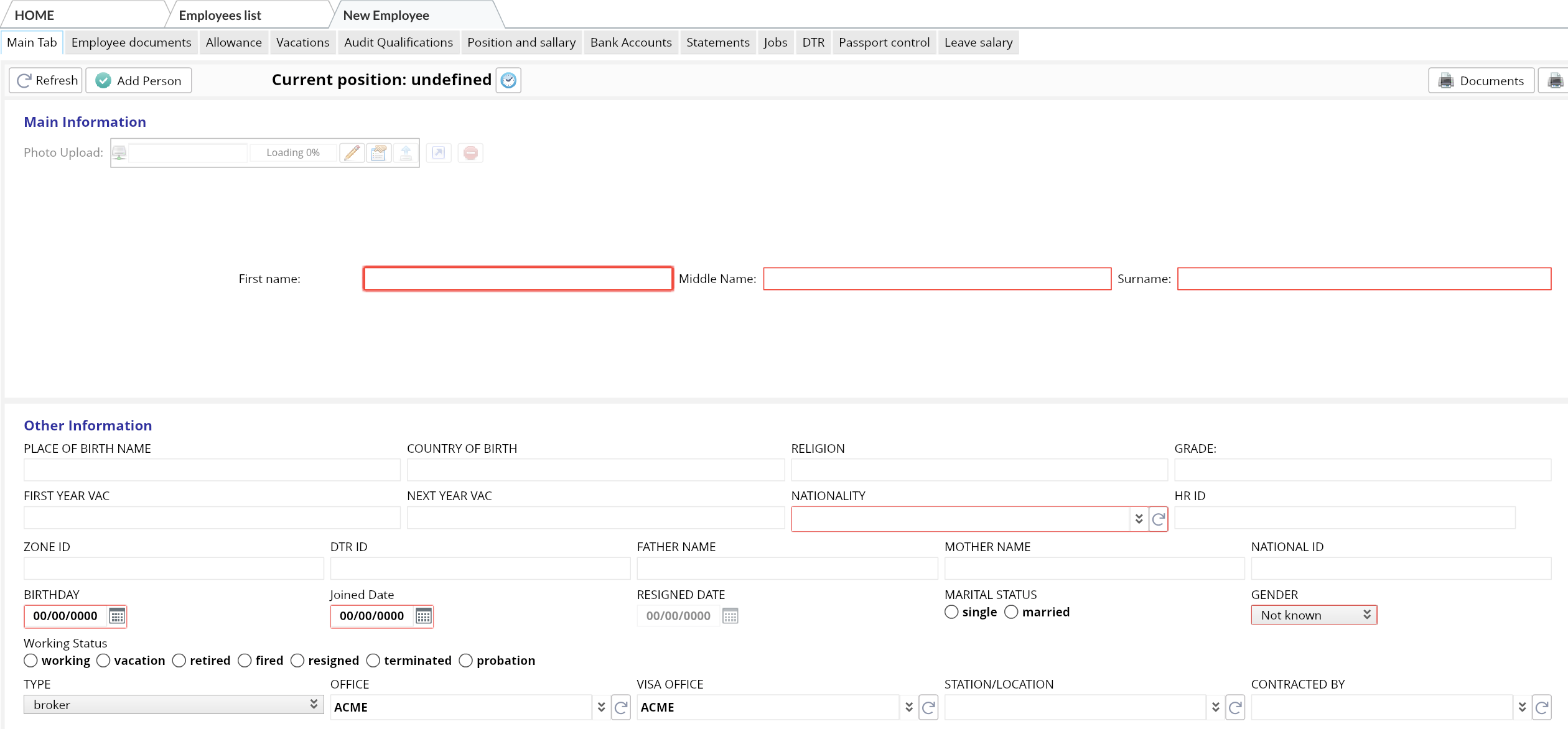This screenshot has width=1568, height=729.
Task: Open the Joined Date calendar picker icon
Action: coord(423,616)
